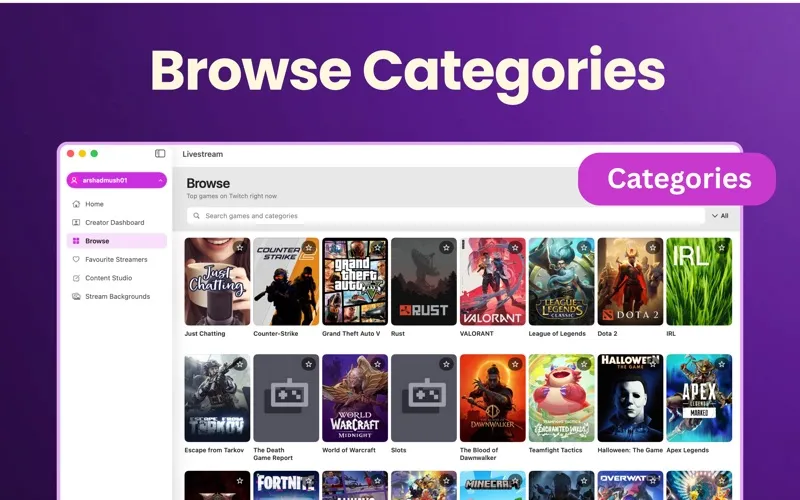The height and width of the screenshot is (500, 800).
Task: Star The Death Game Report category
Action: click(x=309, y=364)
